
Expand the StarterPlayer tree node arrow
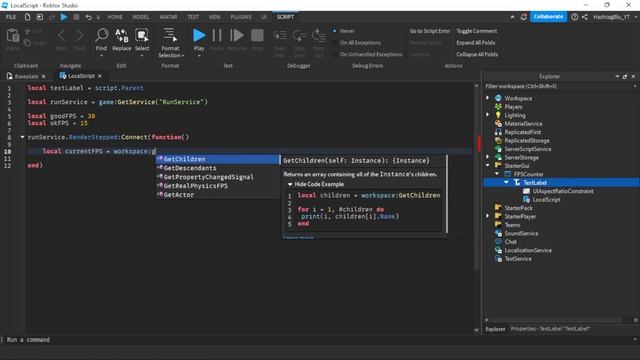click(488, 216)
